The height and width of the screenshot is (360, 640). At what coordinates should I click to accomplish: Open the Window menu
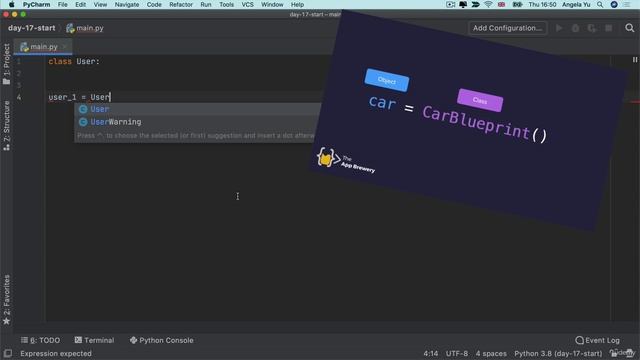[x=272, y=4]
